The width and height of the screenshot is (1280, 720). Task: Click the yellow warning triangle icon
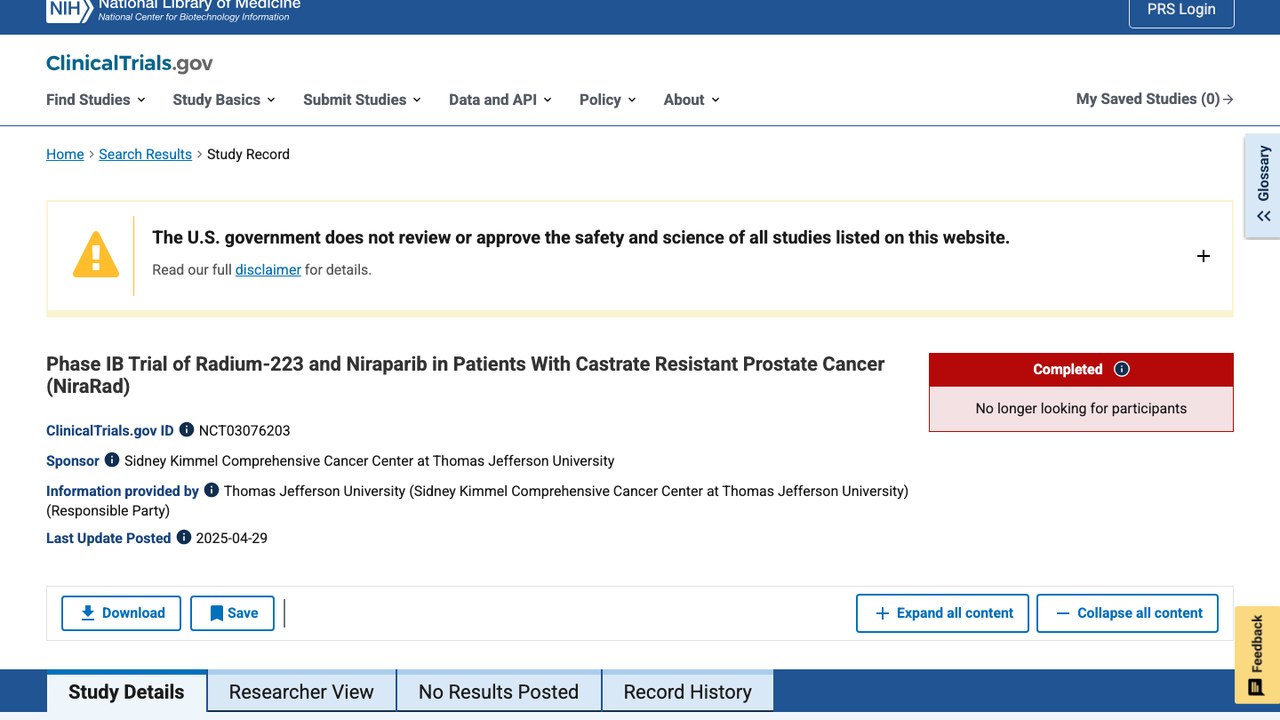(x=96, y=255)
